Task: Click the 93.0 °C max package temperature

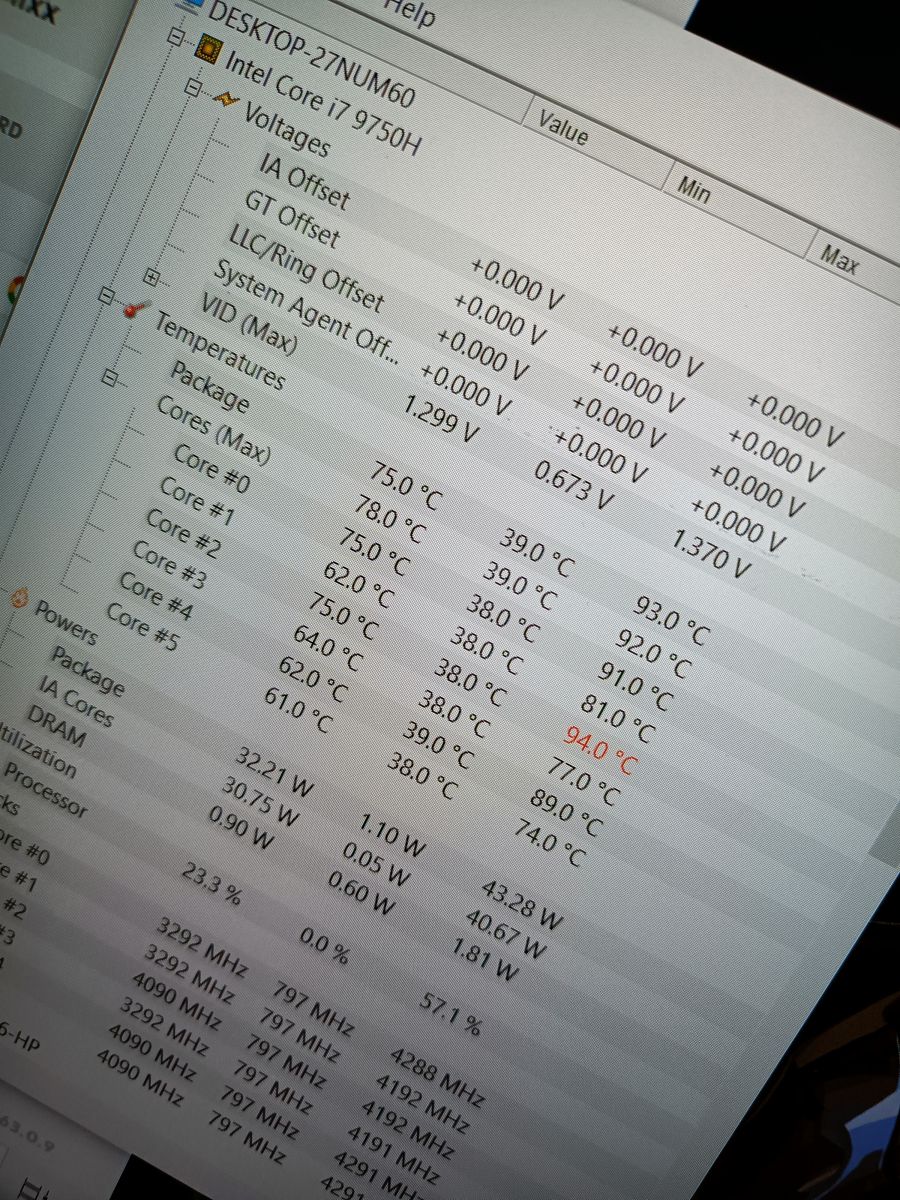Action: (x=673, y=620)
